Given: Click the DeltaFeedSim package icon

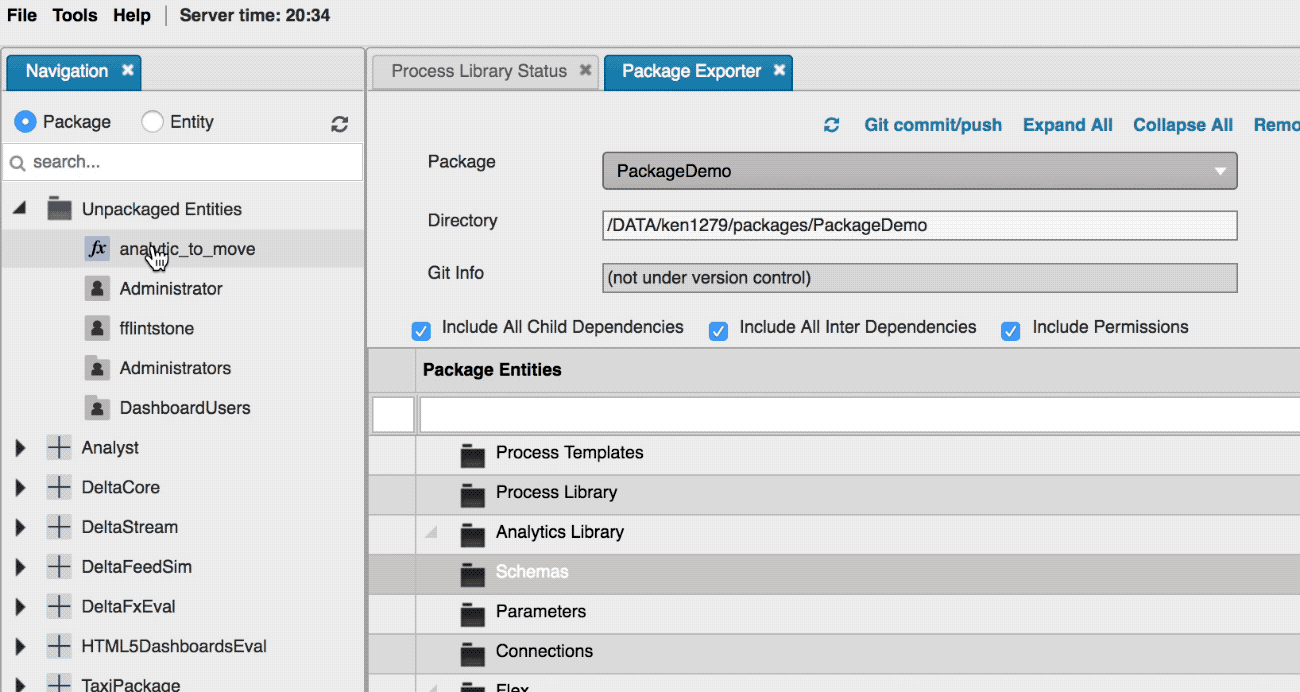Looking at the screenshot, I should coord(59,567).
